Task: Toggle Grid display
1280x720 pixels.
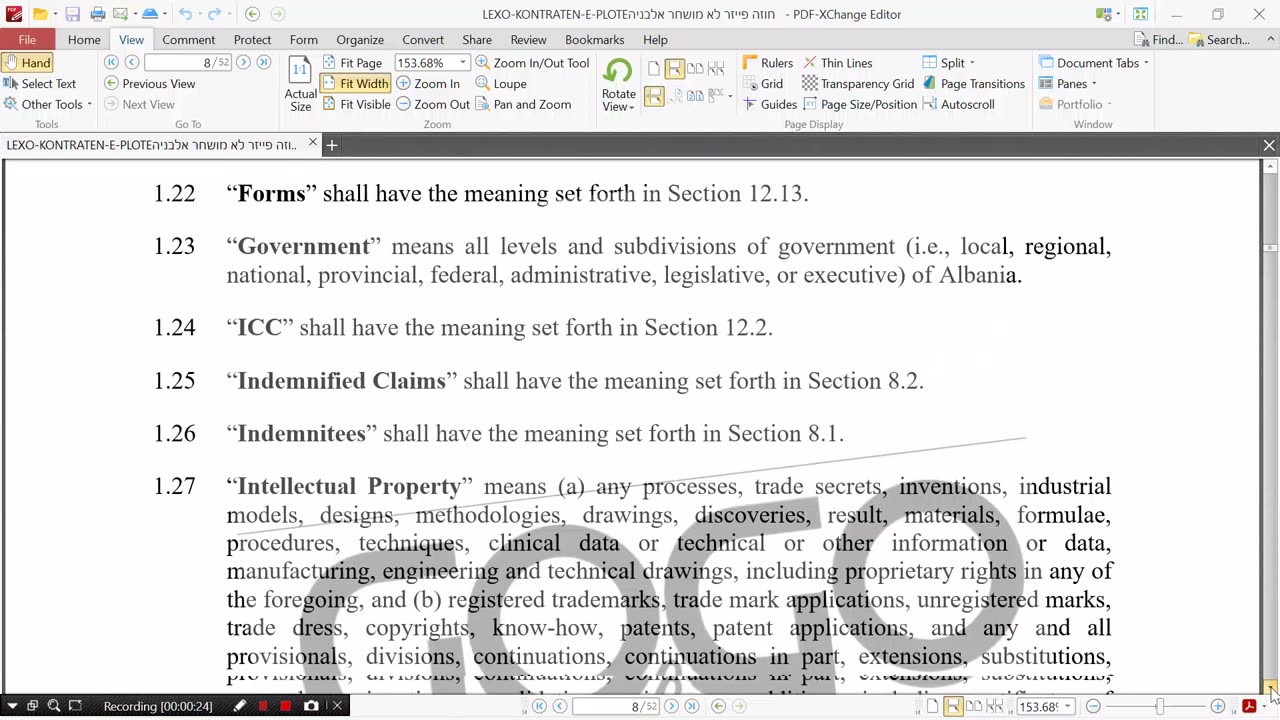Action: click(x=763, y=84)
